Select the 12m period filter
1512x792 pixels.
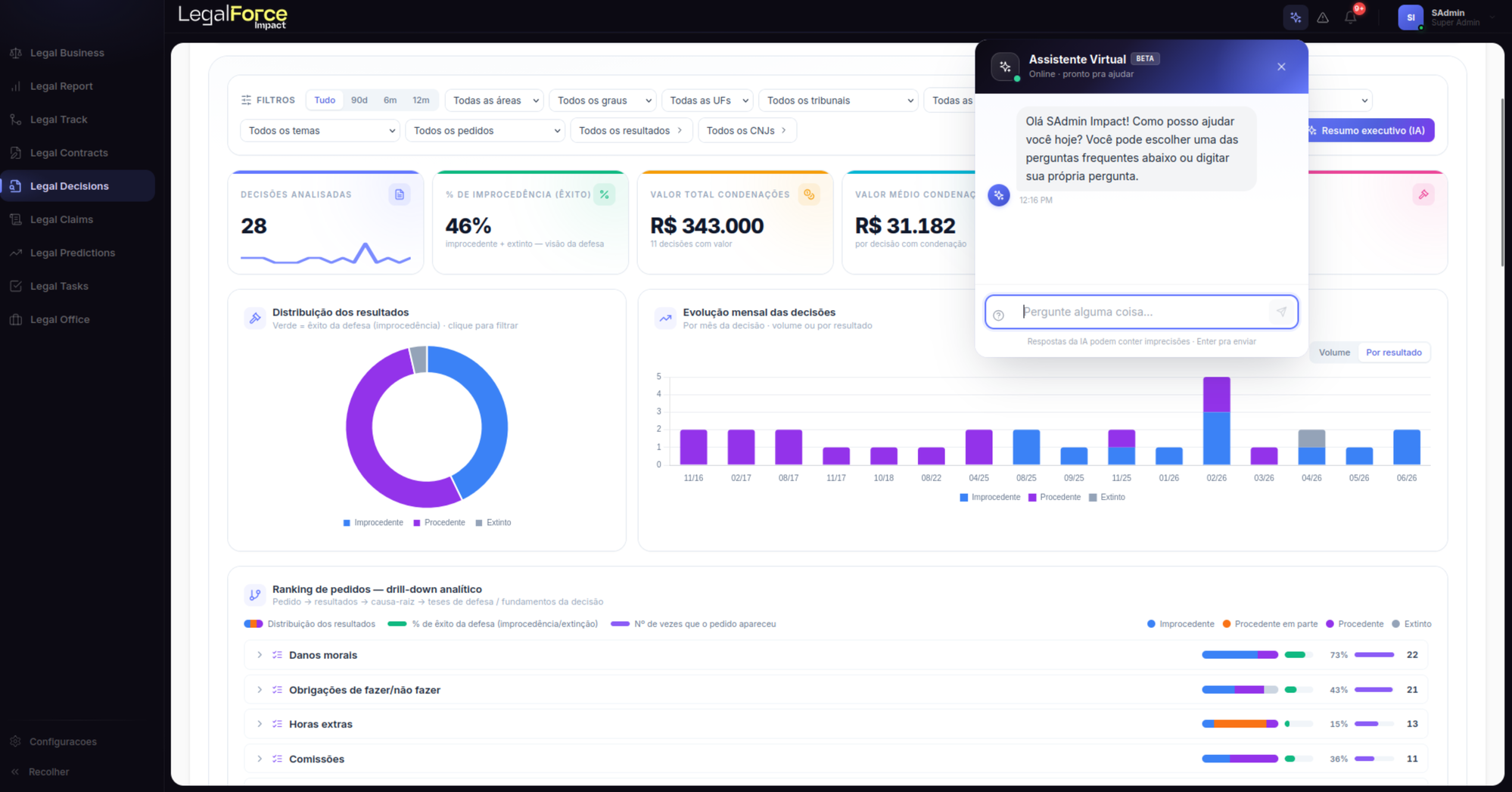coord(421,100)
